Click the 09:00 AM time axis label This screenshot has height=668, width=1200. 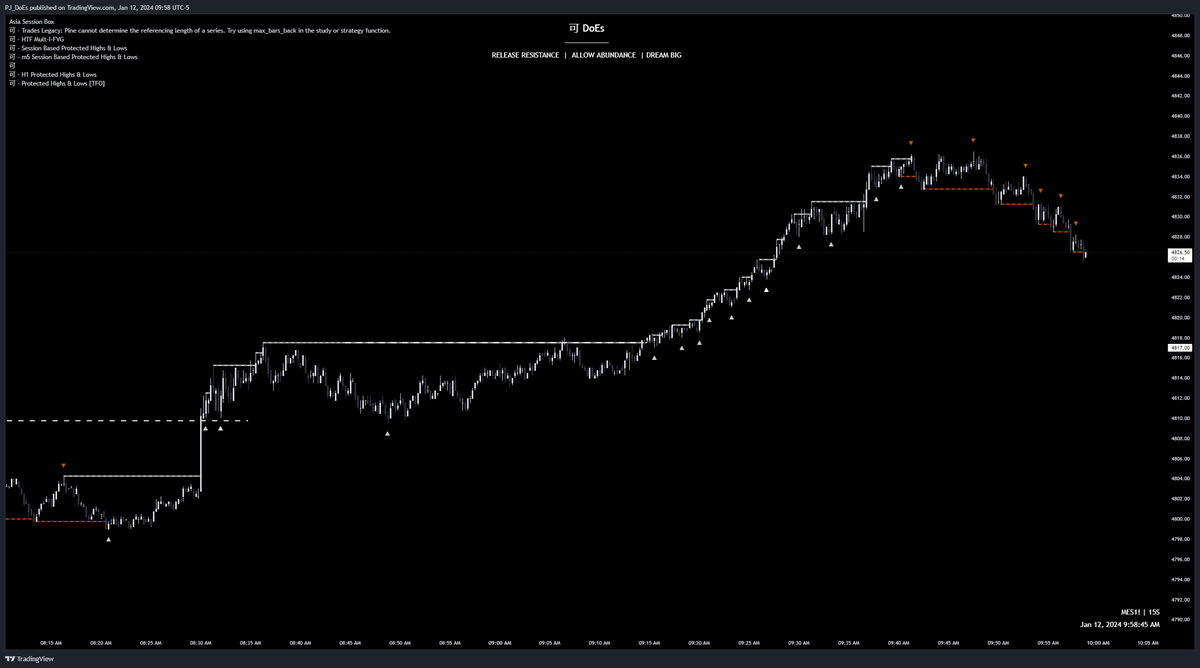(499, 644)
